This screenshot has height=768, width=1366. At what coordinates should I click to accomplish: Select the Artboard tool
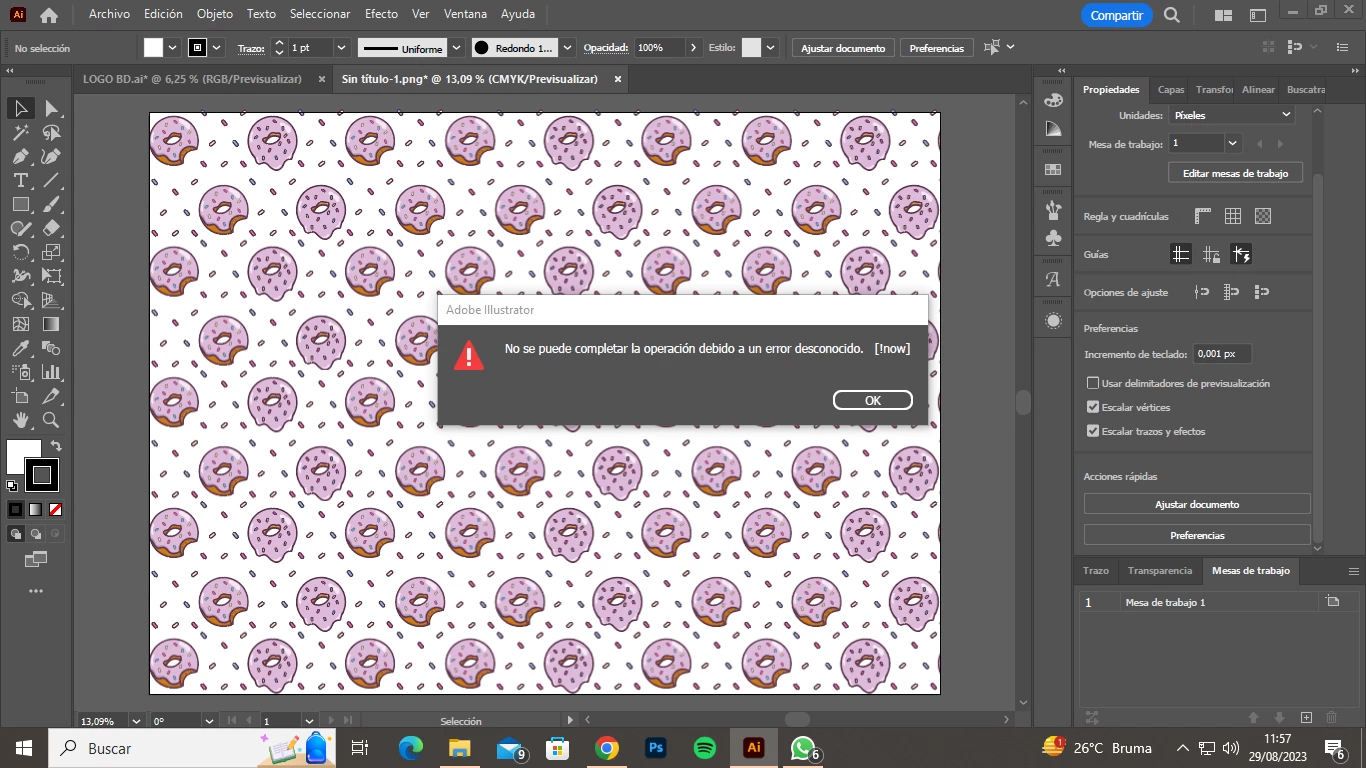21,396
